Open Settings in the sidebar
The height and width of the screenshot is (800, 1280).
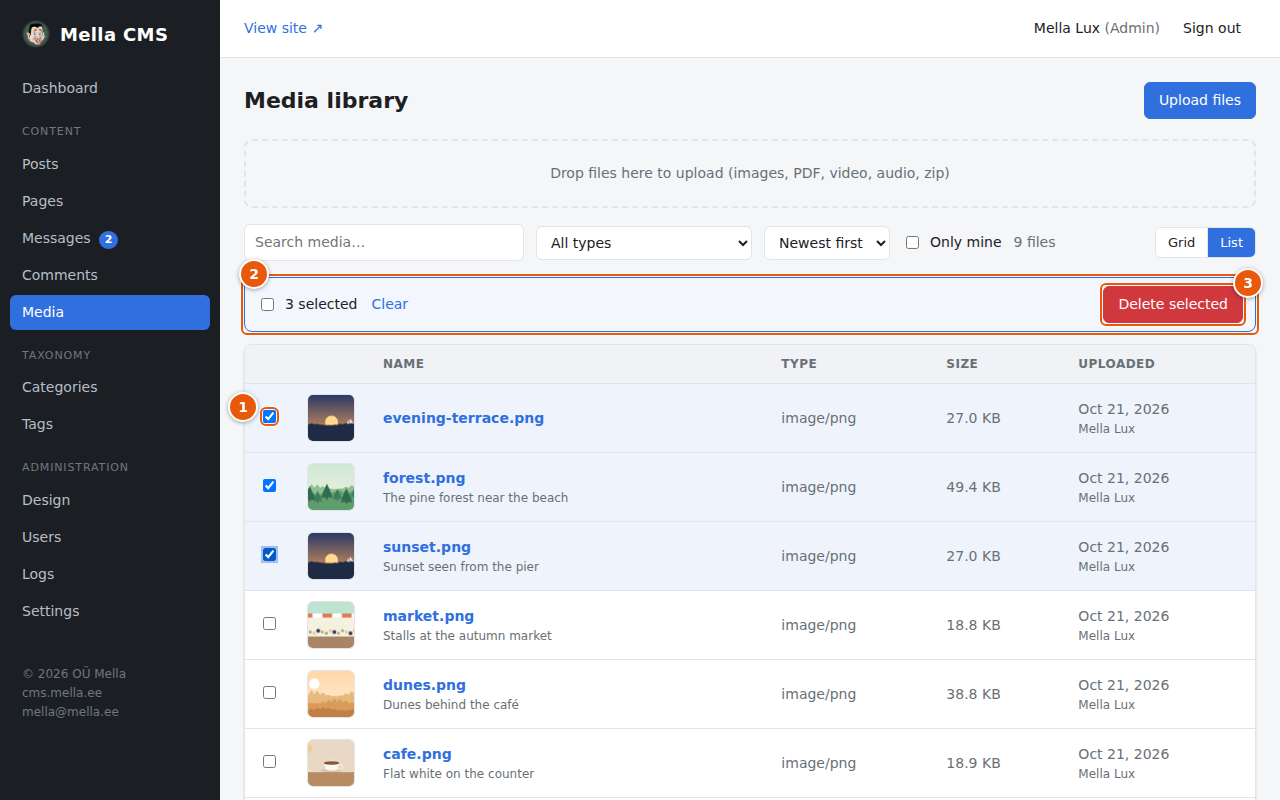110,611
